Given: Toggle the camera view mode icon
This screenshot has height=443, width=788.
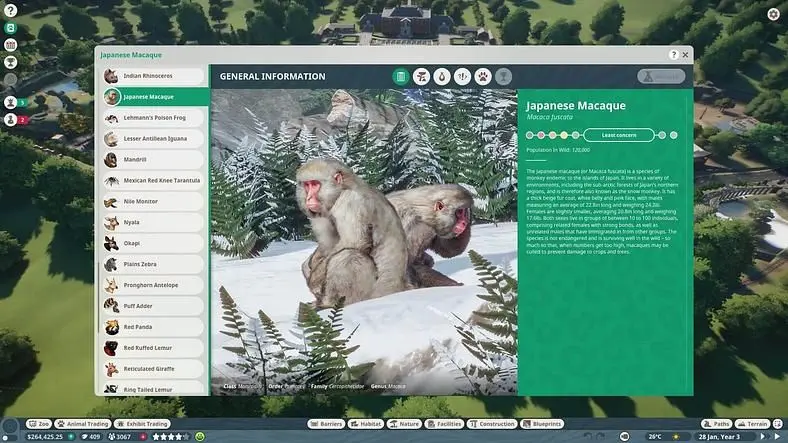Looking at the screenshot, I should click(x=624, y=436).
